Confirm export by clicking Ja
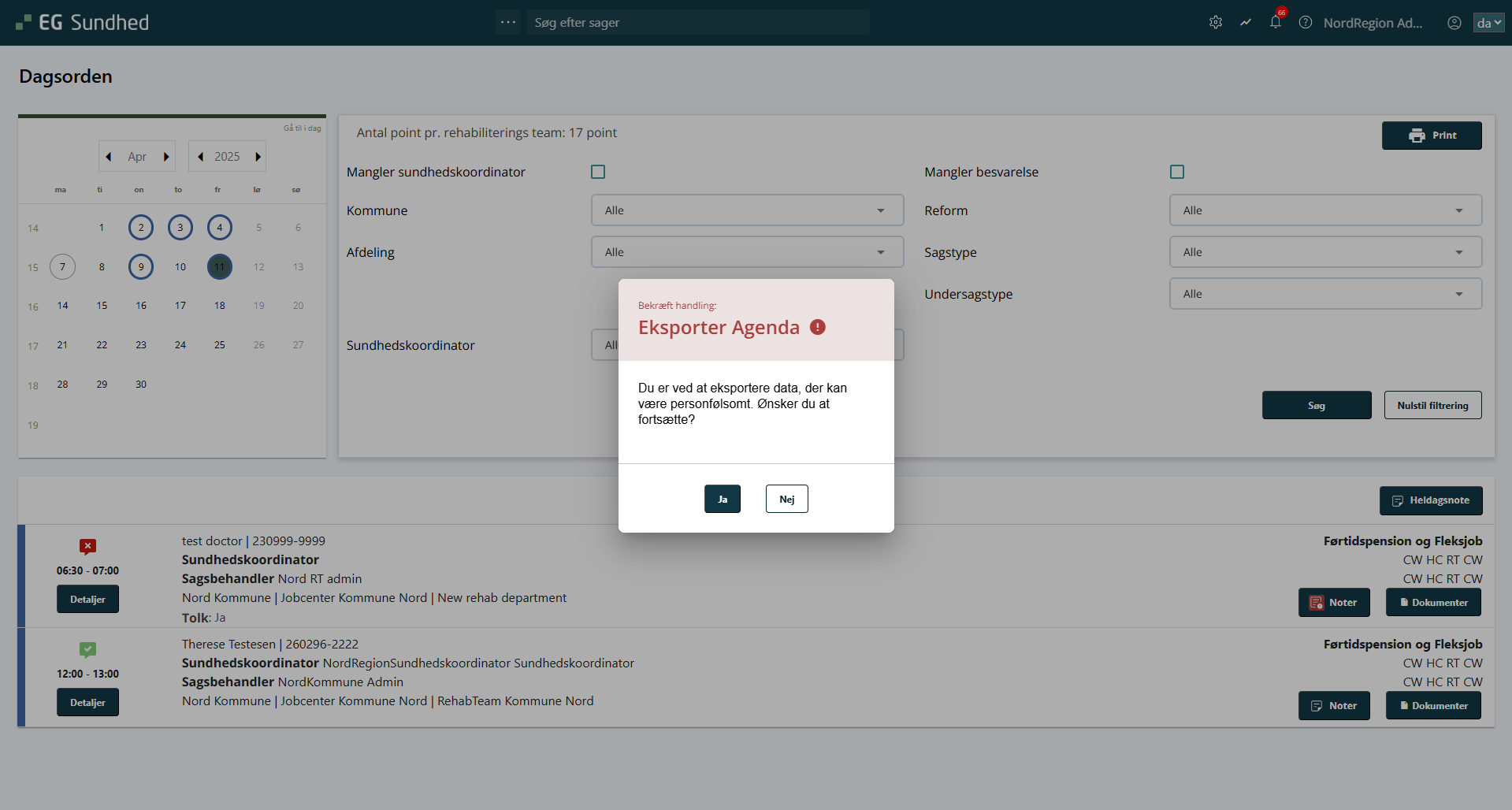Image resolution: width=1512 pixels, height=810 pixels. pyautogui.click(x=722, y=499)
